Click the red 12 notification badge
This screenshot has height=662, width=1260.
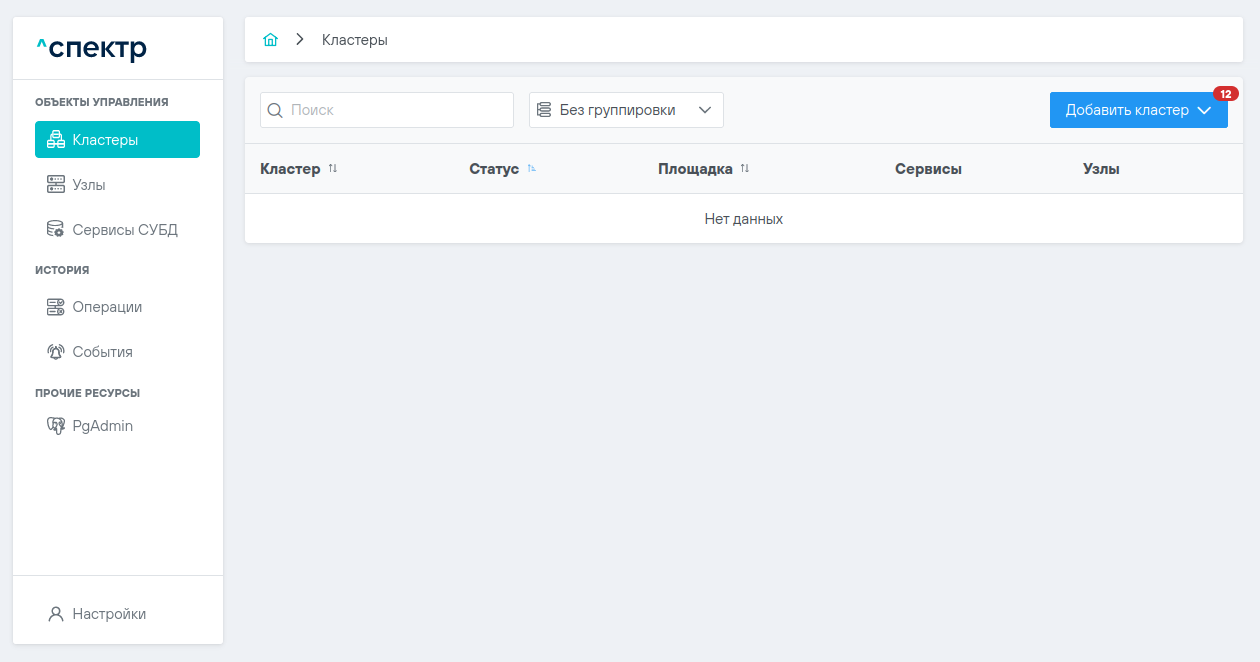pyautogui.click(x=1225, y=94)
